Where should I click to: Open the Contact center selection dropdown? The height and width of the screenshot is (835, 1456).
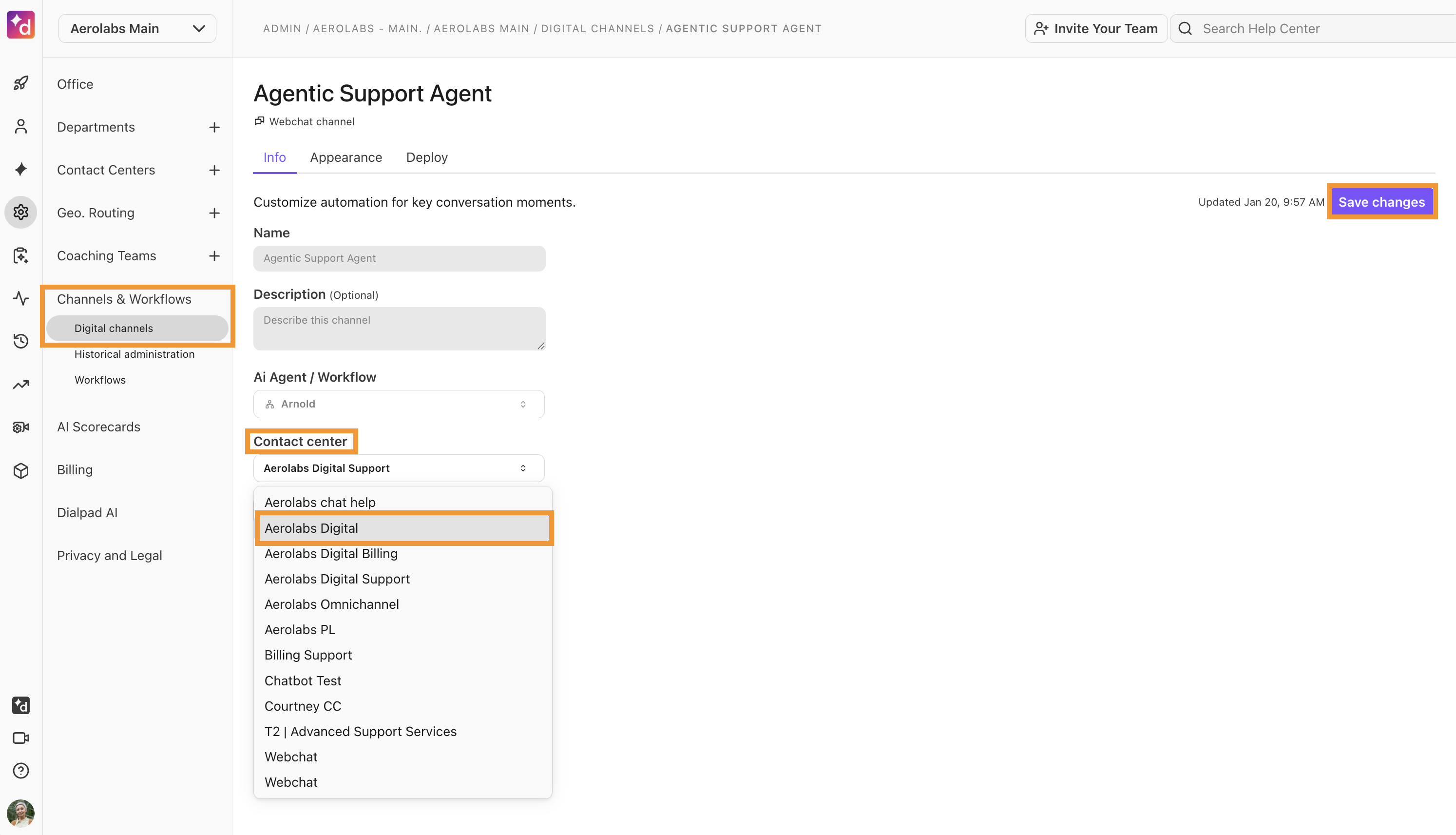click(399, 468)
